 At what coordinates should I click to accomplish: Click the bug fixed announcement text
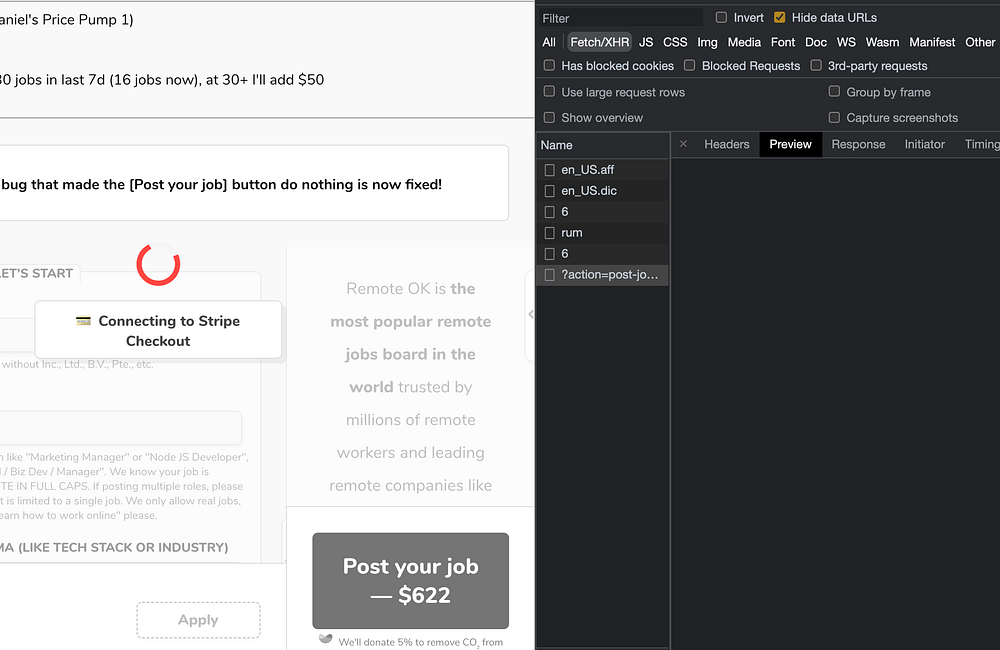221,184
